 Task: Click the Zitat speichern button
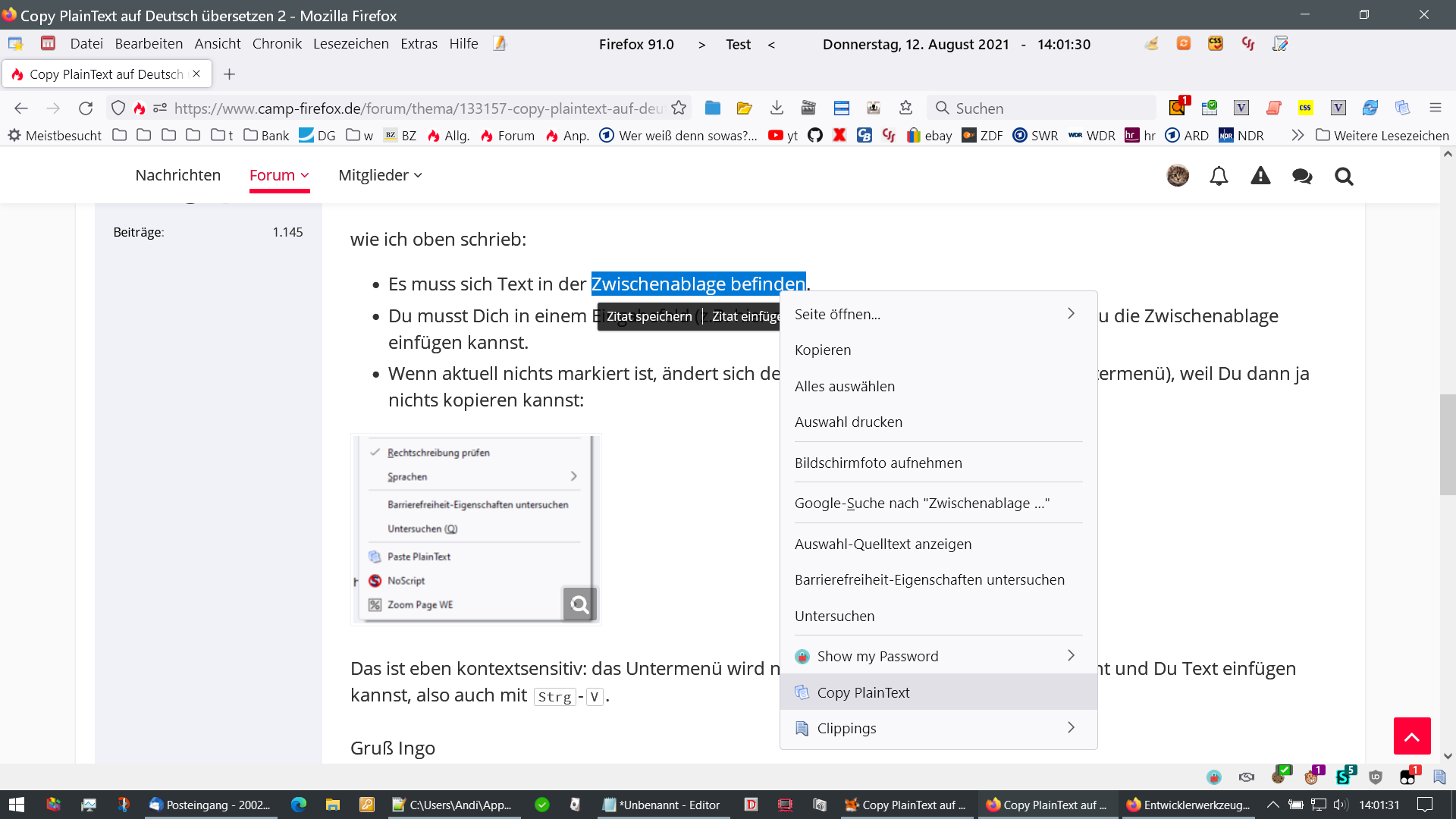coord(649,316)
